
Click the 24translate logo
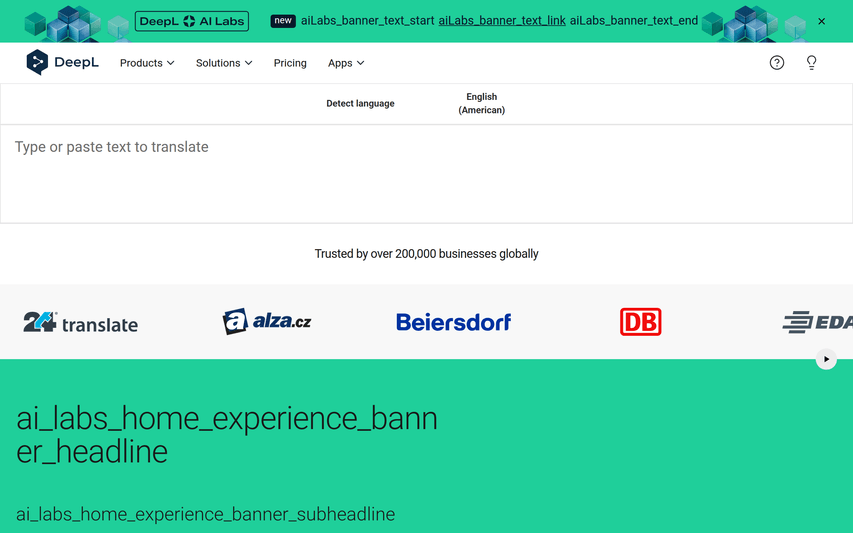[81, 322]
